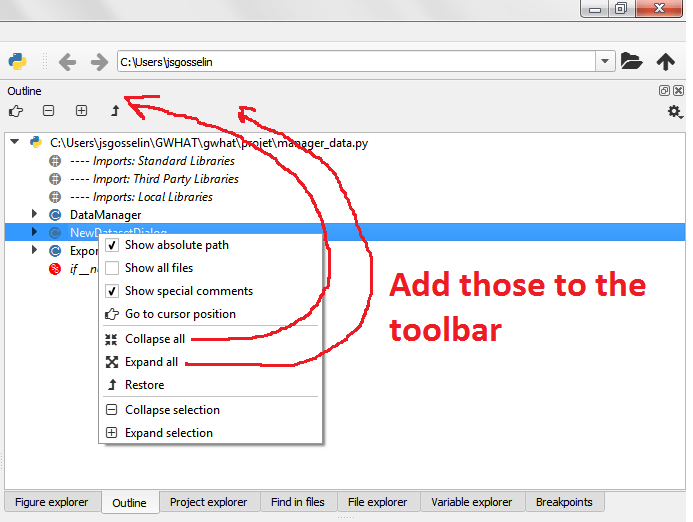Expand the NewDatasetDialog class node
693x522 pixels.
[x=34, y=232]
